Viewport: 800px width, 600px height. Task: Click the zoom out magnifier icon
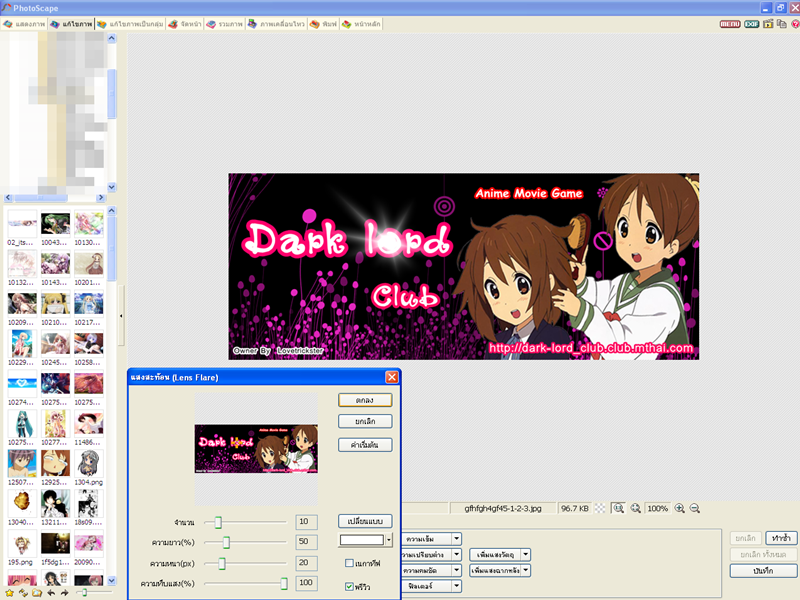point(694,508)
